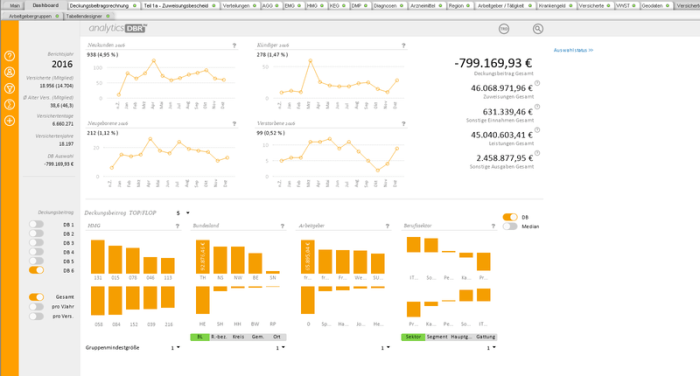Screen dimensions: 700x376
Task: Enable the DB 2 toggle
Action: point(37,234)
